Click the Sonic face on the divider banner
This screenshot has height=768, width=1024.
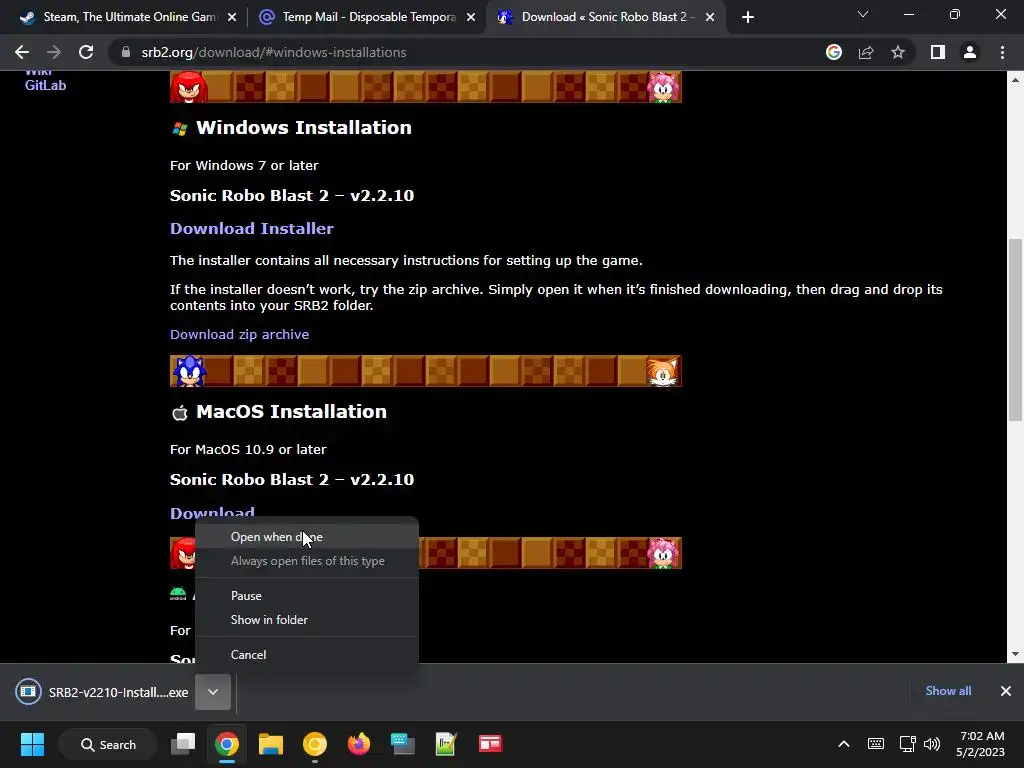[189, 371]
